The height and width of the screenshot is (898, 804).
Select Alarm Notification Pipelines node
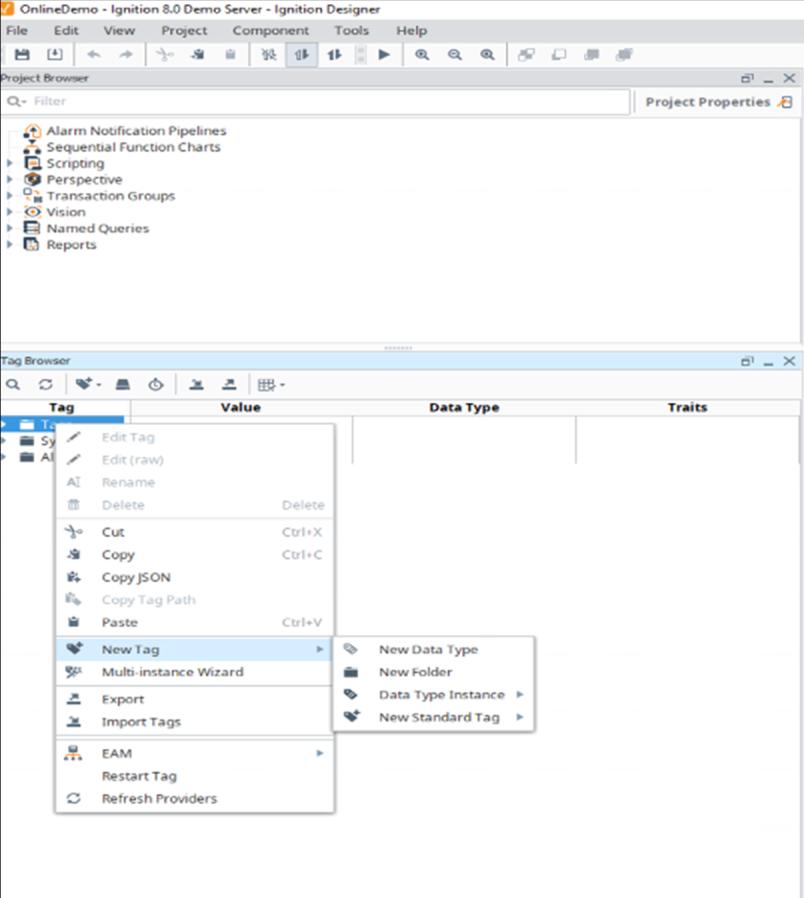pyautogui.click(x=136, y=131)
